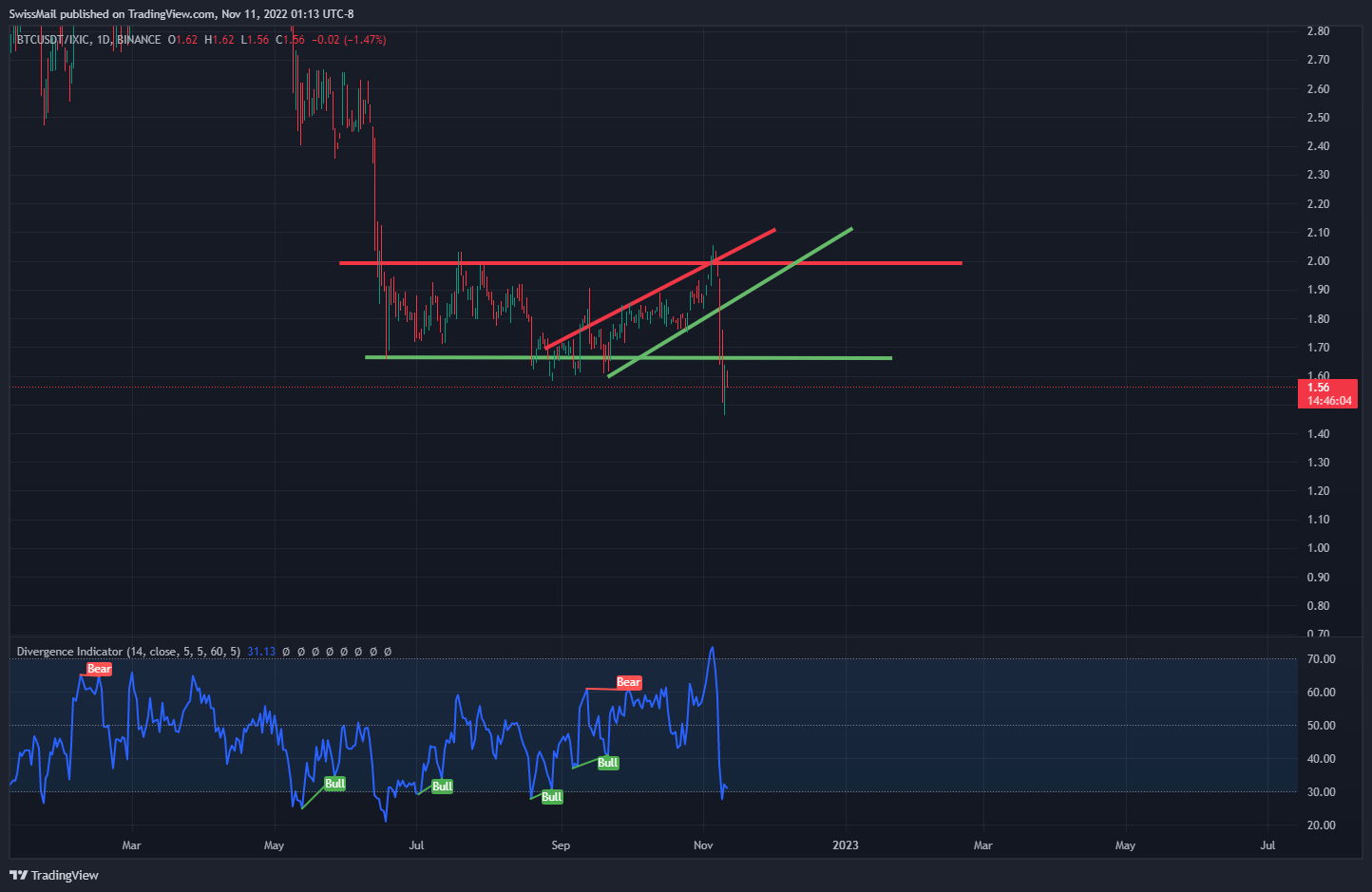1372x892 pixels.
Task: Click the 1.00 price axis label
Action: click(1318, 548)
